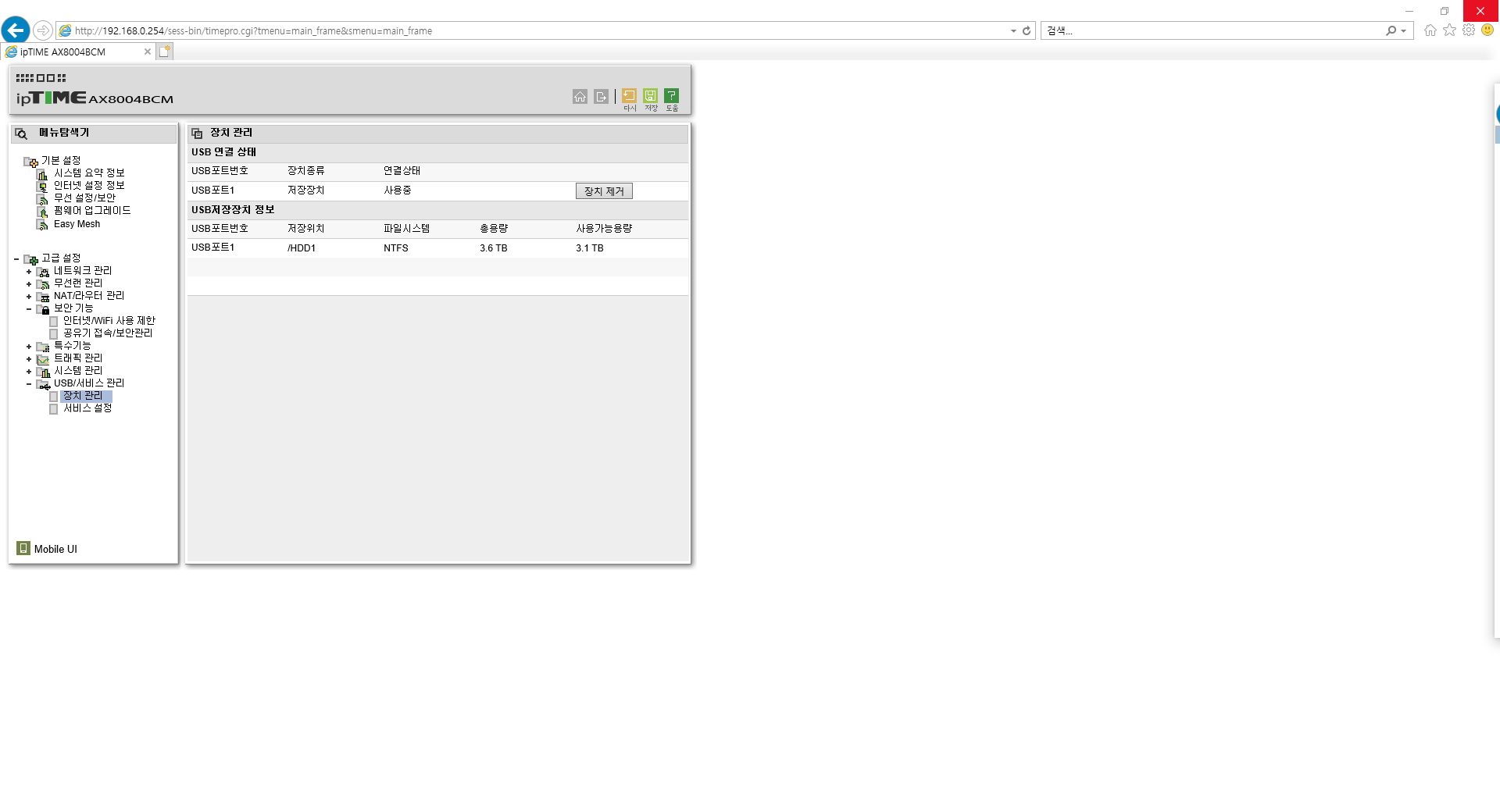Click the gray home icon in ipTIME header

pyautogui.click(x=580, y=97)
